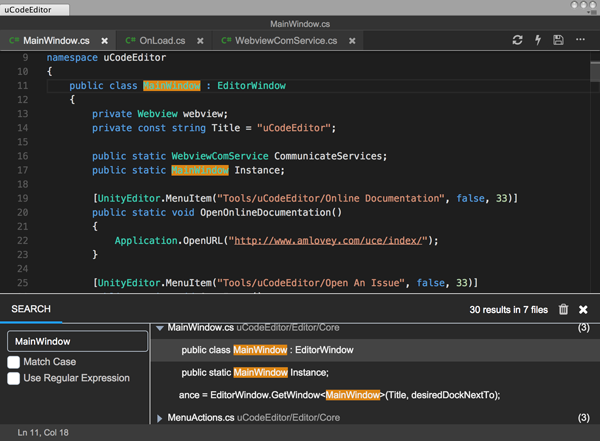Select the uCodeEditor window tab
This screenshot has width=600, height=441.
click(35, 10)
